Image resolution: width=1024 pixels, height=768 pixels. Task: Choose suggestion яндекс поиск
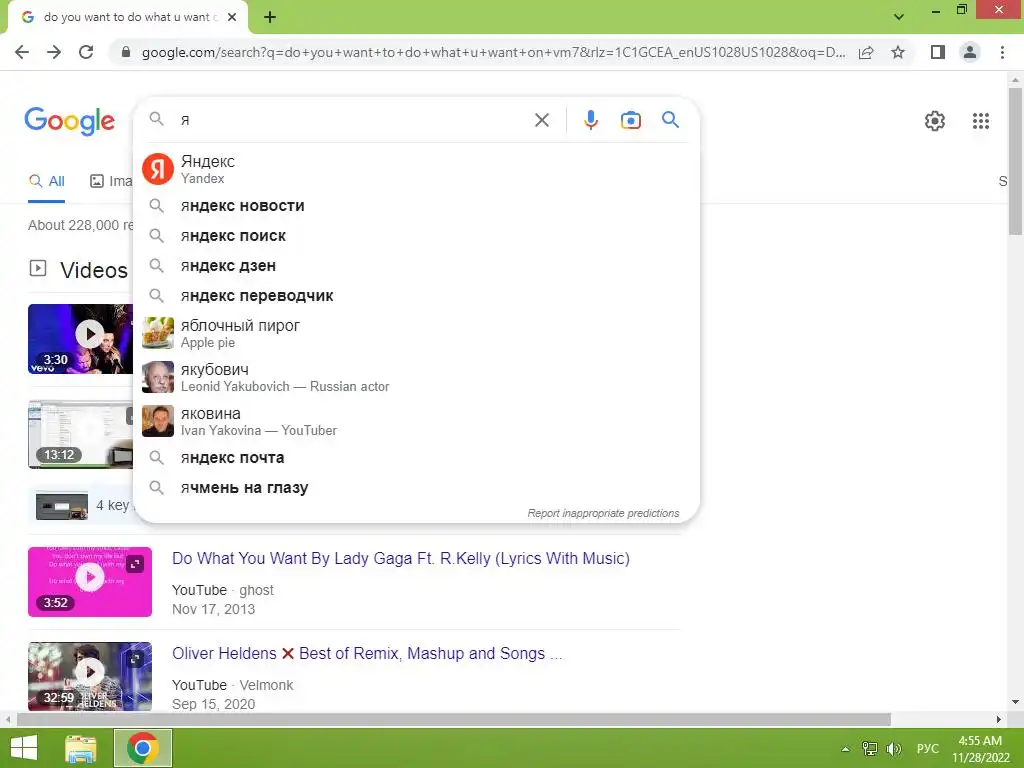[417, 236]
